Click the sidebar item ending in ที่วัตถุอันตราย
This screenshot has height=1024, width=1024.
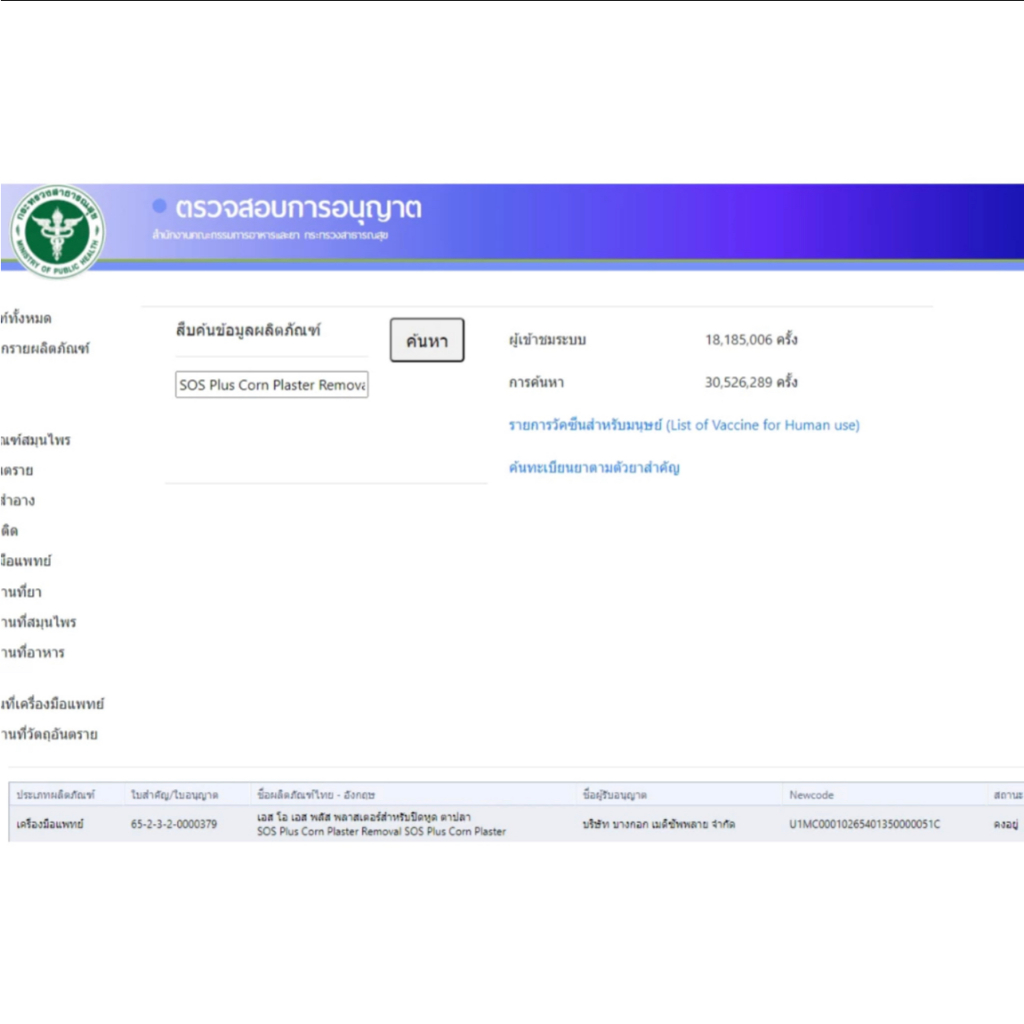(x=50, y=735)
